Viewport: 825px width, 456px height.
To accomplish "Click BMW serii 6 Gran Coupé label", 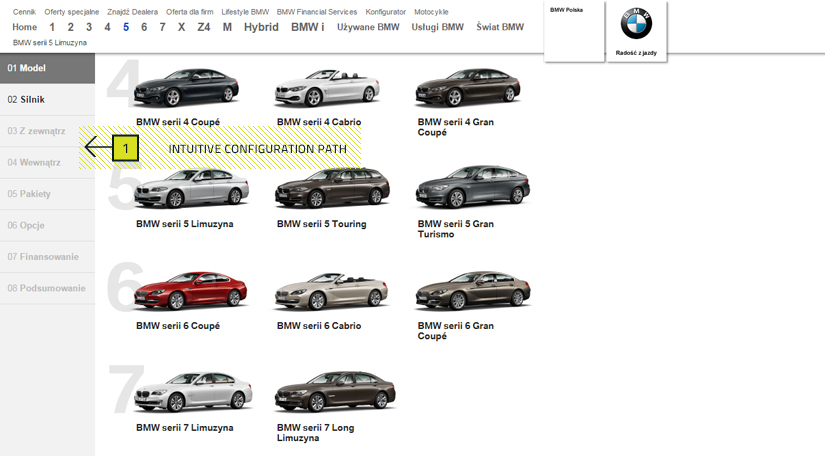I will (456, 331).
